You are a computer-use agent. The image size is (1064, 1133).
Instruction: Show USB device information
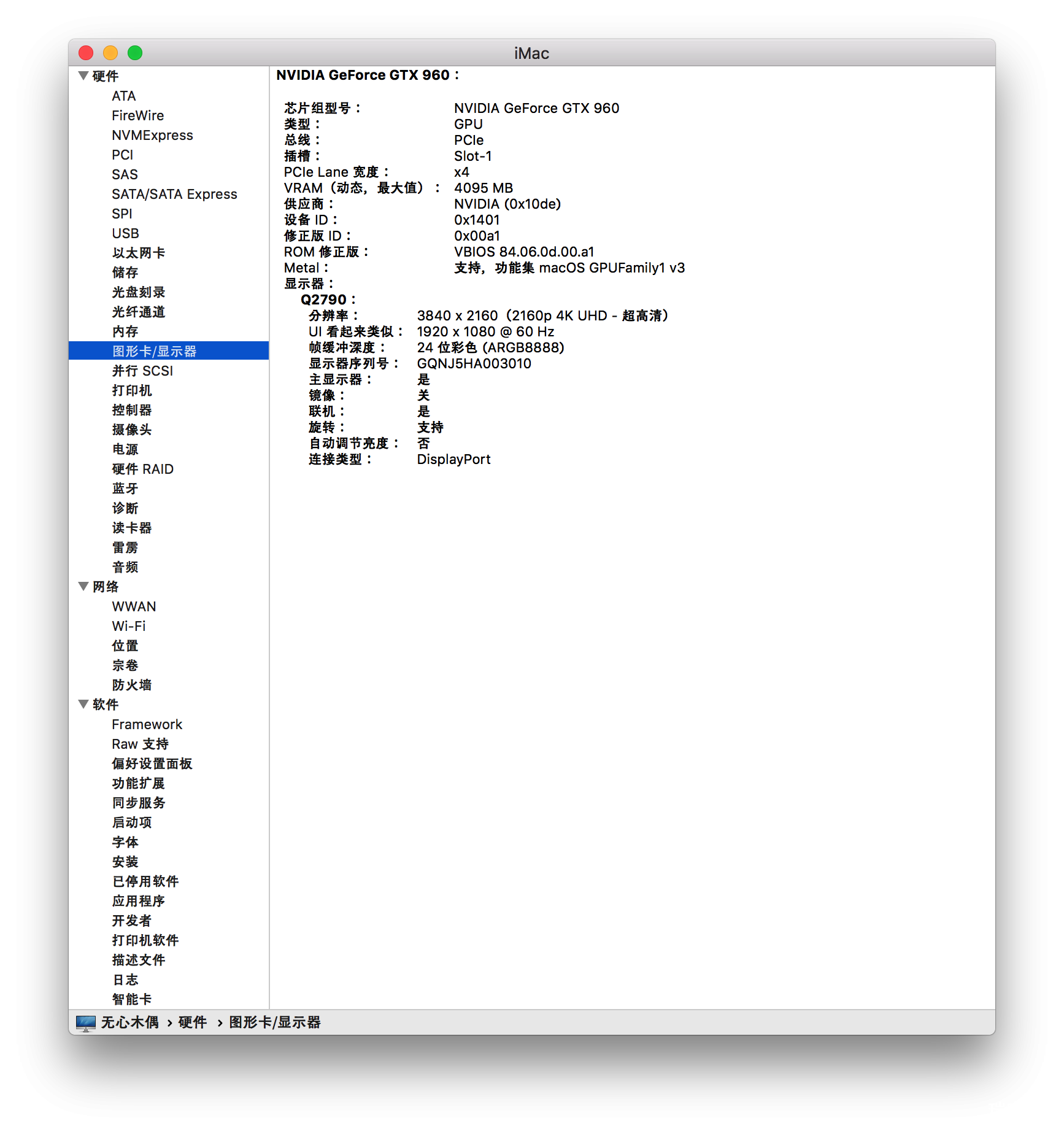(125, 233)
